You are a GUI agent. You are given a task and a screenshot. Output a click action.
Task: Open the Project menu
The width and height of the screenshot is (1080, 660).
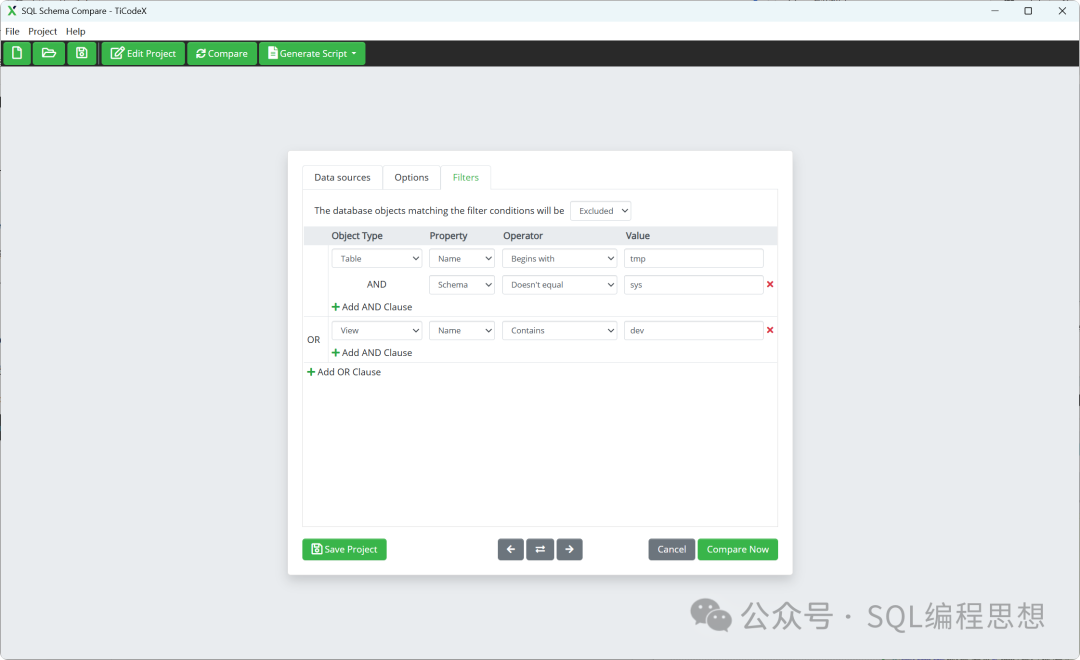pos(43,31)
